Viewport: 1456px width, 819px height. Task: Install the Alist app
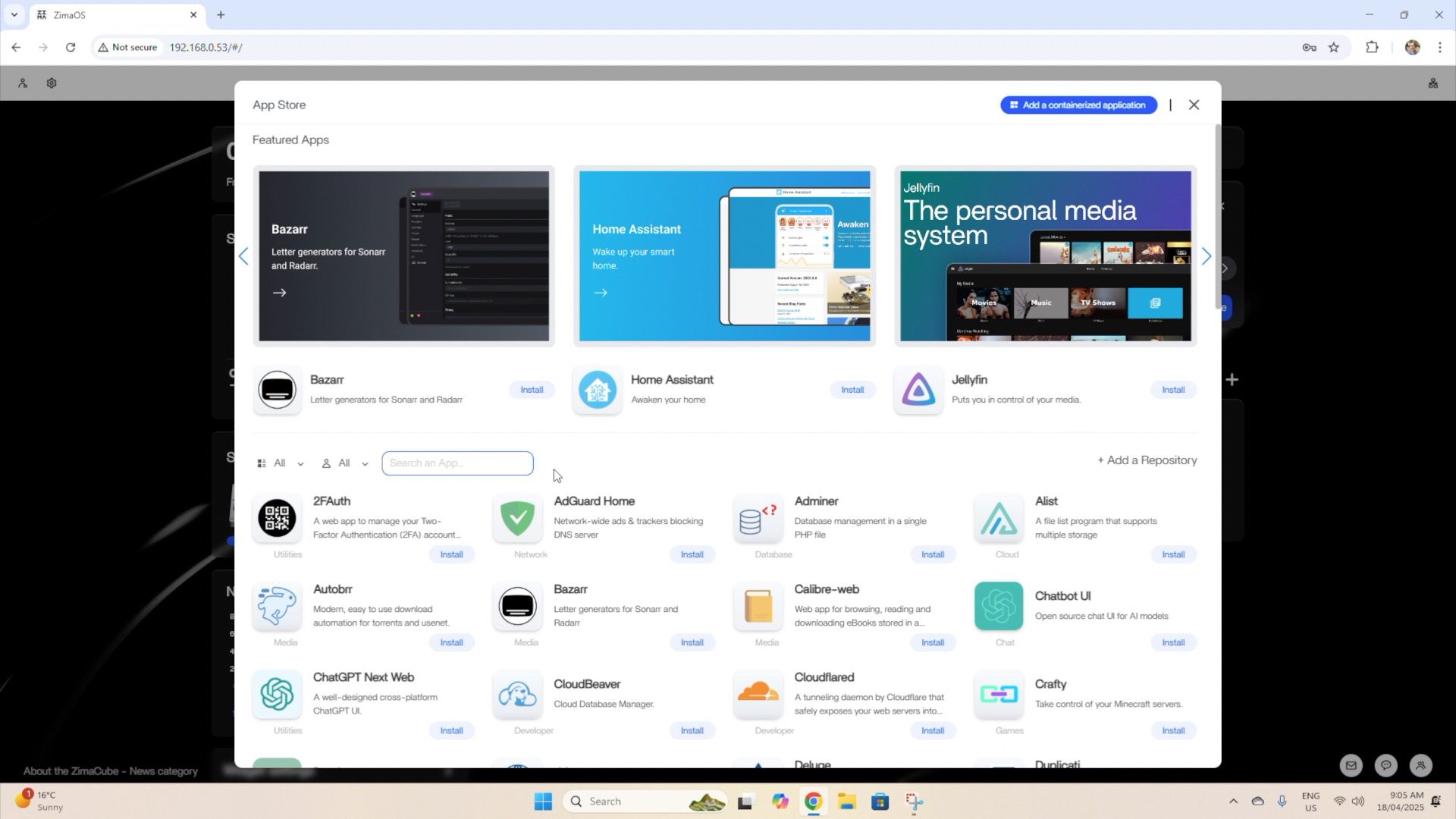[1172, 554]
